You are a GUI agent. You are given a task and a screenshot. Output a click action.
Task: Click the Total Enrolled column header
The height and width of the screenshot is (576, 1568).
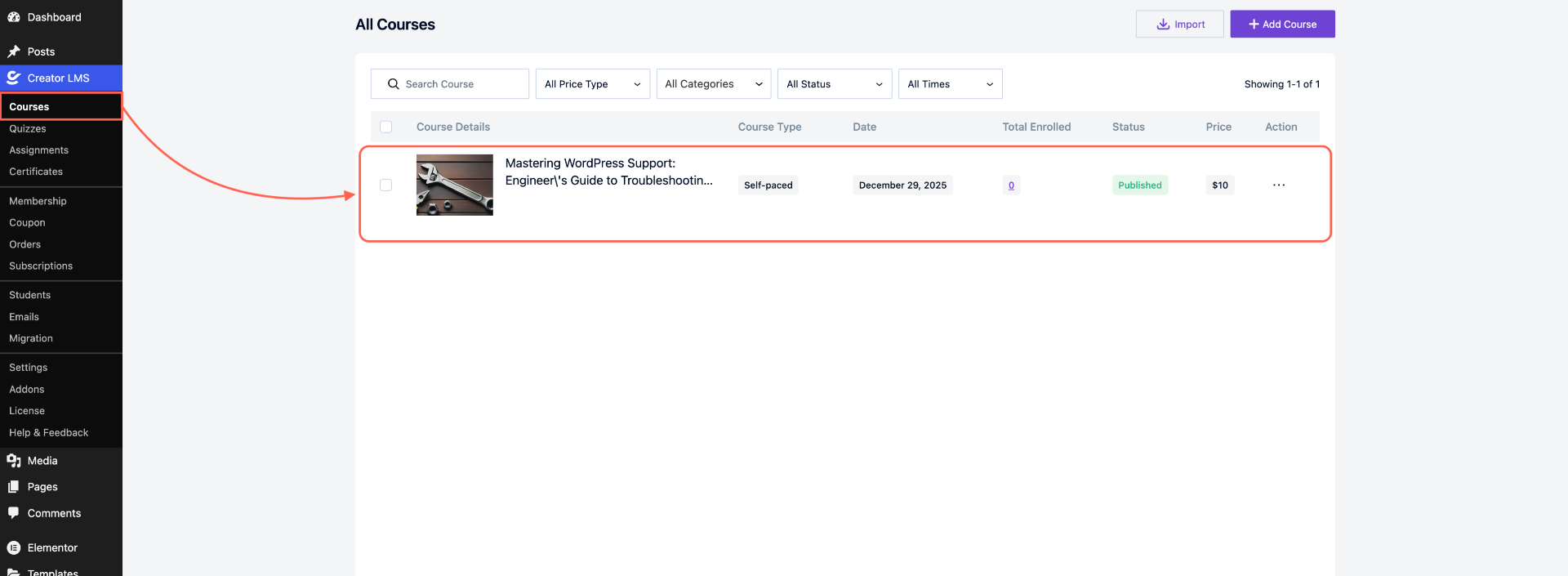(1036, 127)
